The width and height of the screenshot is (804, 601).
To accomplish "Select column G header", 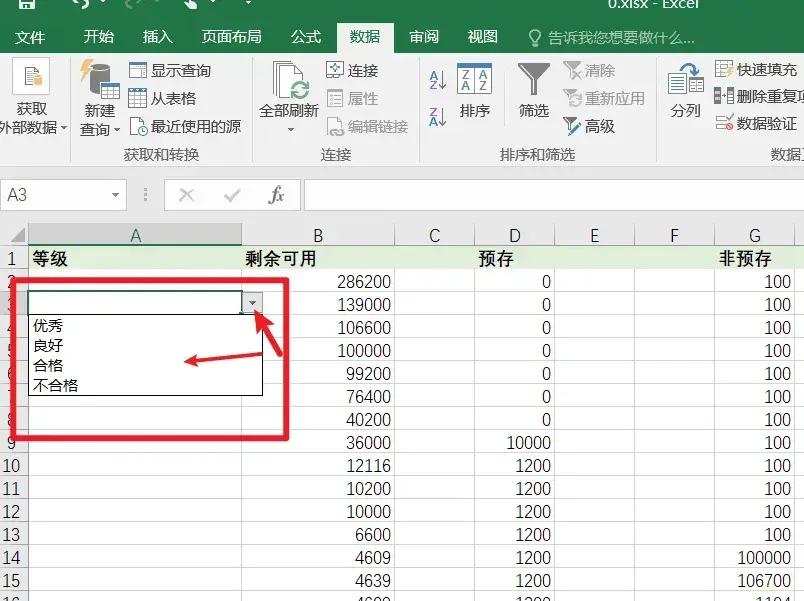I will coord(754,235).
